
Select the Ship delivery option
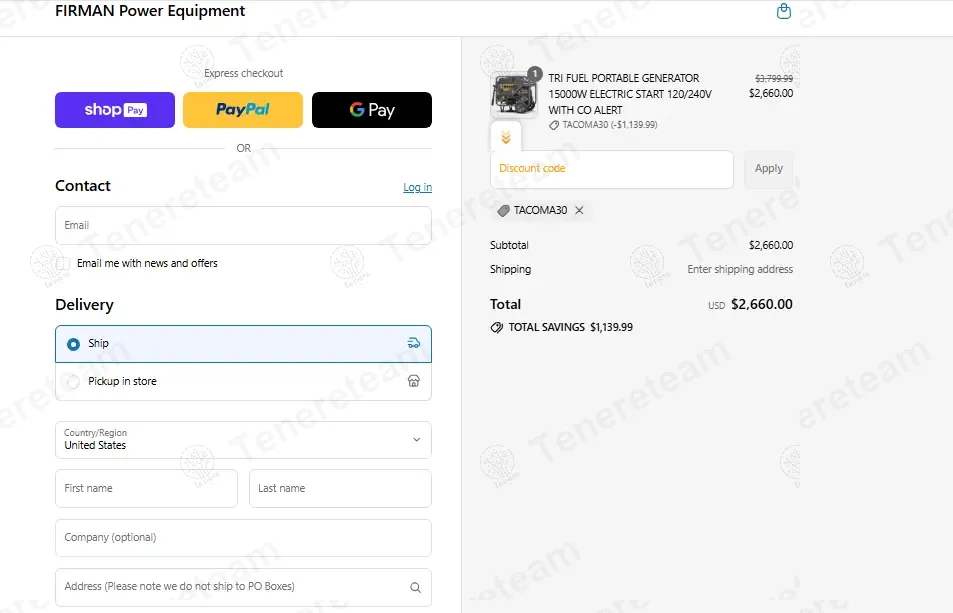pyautogui.click(x=243, y=344)
